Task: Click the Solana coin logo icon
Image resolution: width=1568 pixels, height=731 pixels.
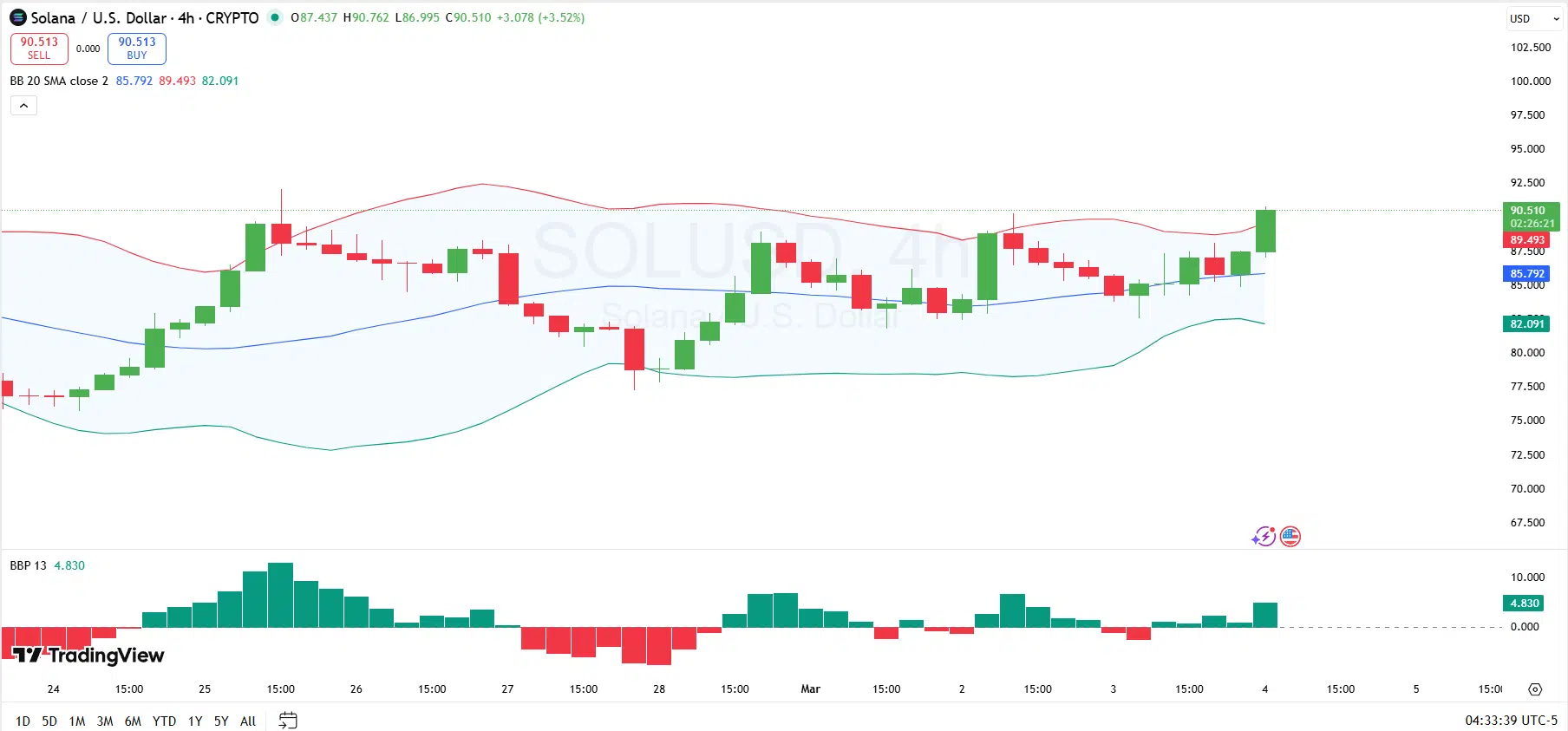Action: (18, 17)
